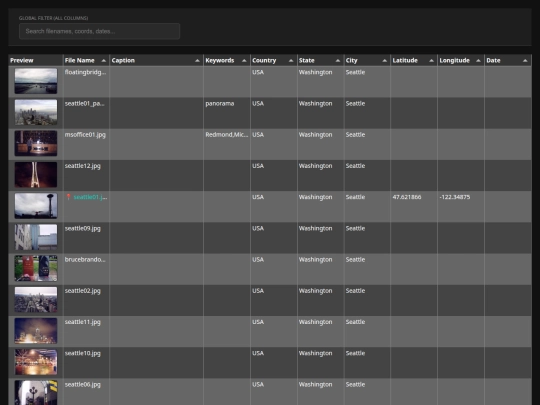The height and width of the screenshot is (405, 540).
Task: Click the Caption header label
Action: (x=123, y=60)
